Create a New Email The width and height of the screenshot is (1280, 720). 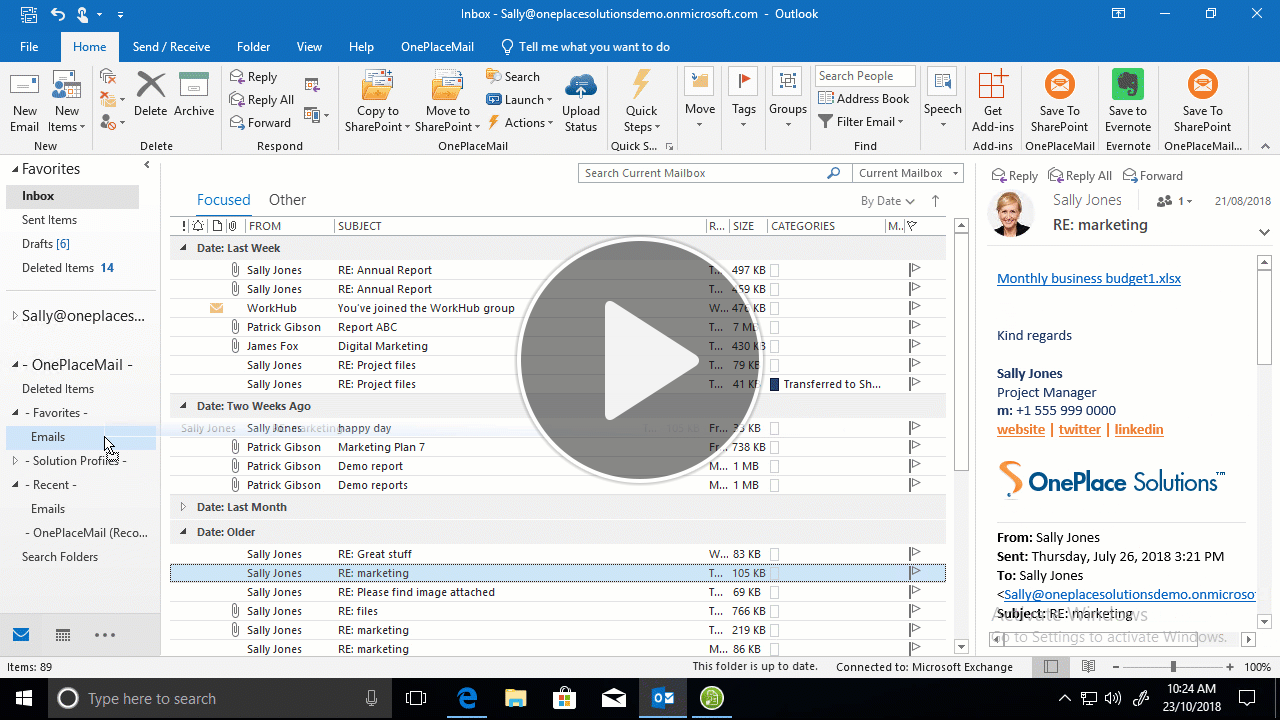click(24, 100)
